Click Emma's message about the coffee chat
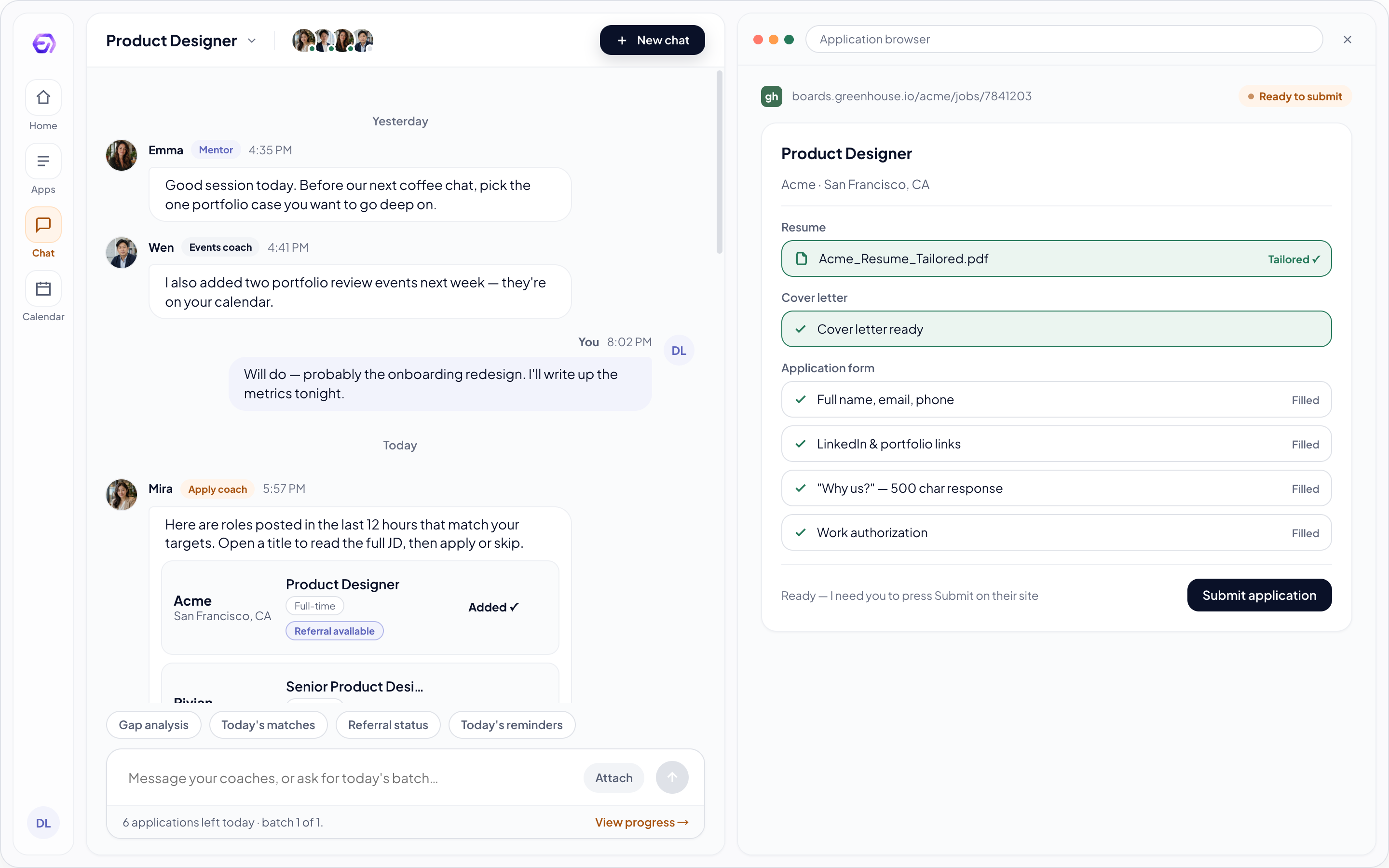 point(360,195)
